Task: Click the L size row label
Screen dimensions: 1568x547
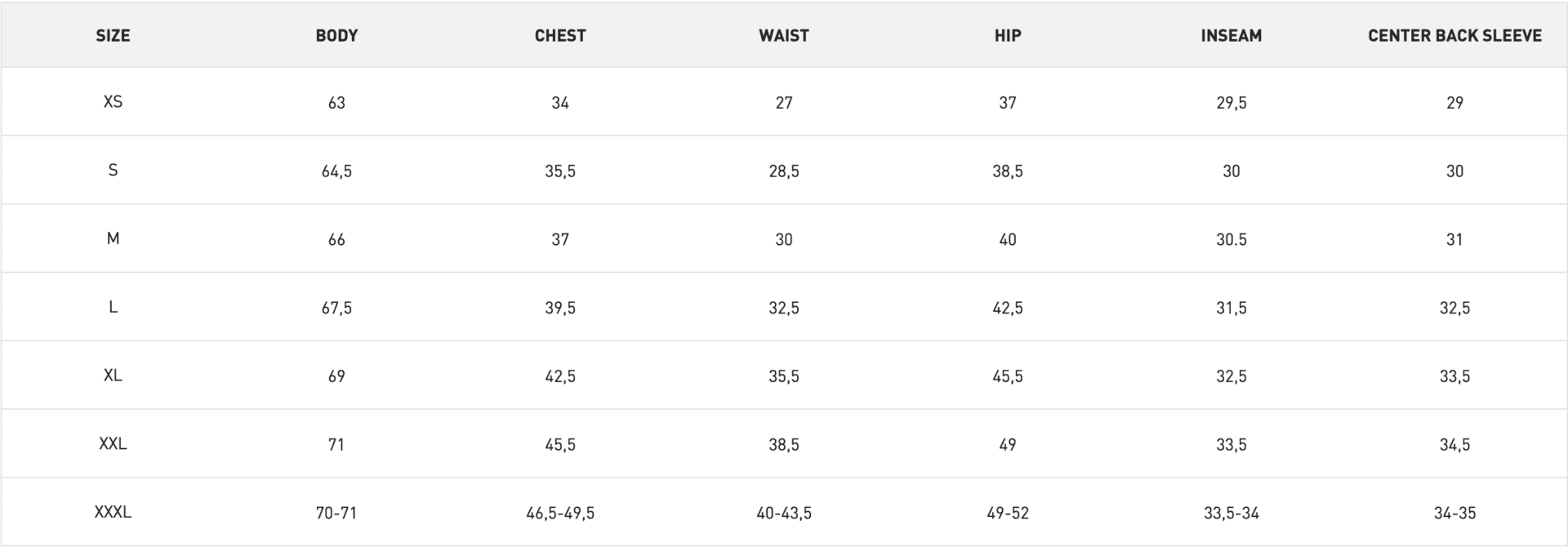Action: (x=113, y=307)
